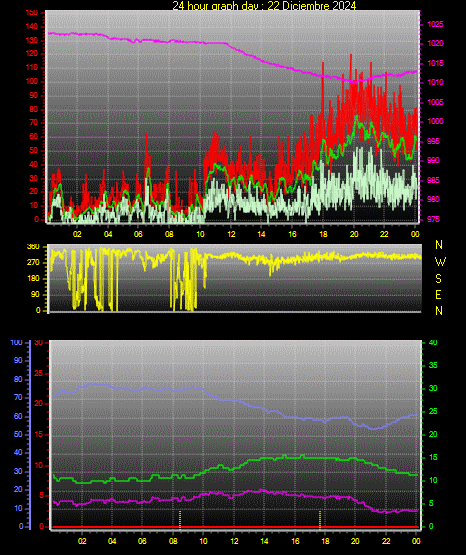The height and width of the screenshot is (555, 466).
Task: Click the 1025 pressure axis label
Action: coord(435,24)
